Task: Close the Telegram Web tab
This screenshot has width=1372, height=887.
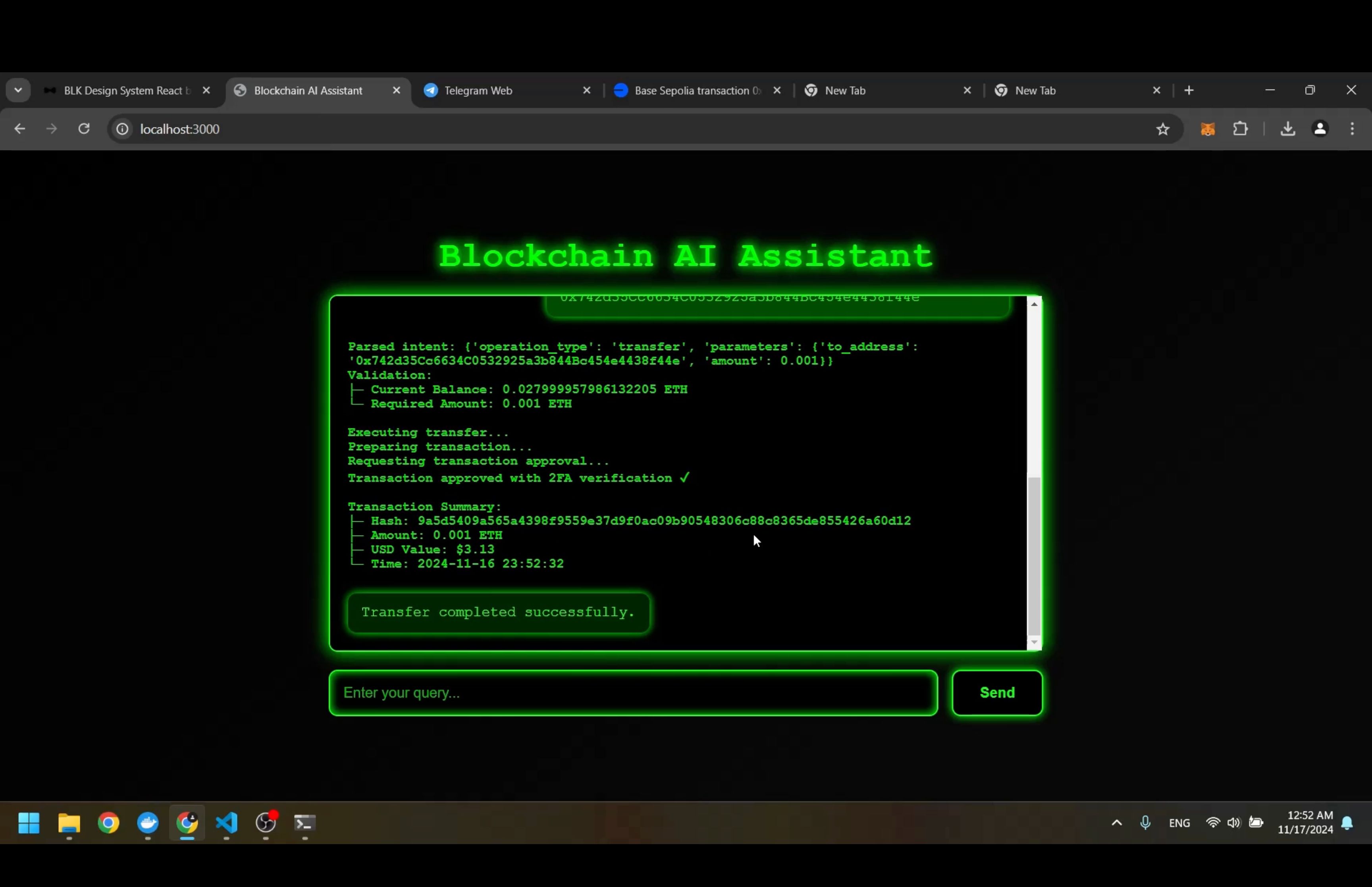Action: 587,91
